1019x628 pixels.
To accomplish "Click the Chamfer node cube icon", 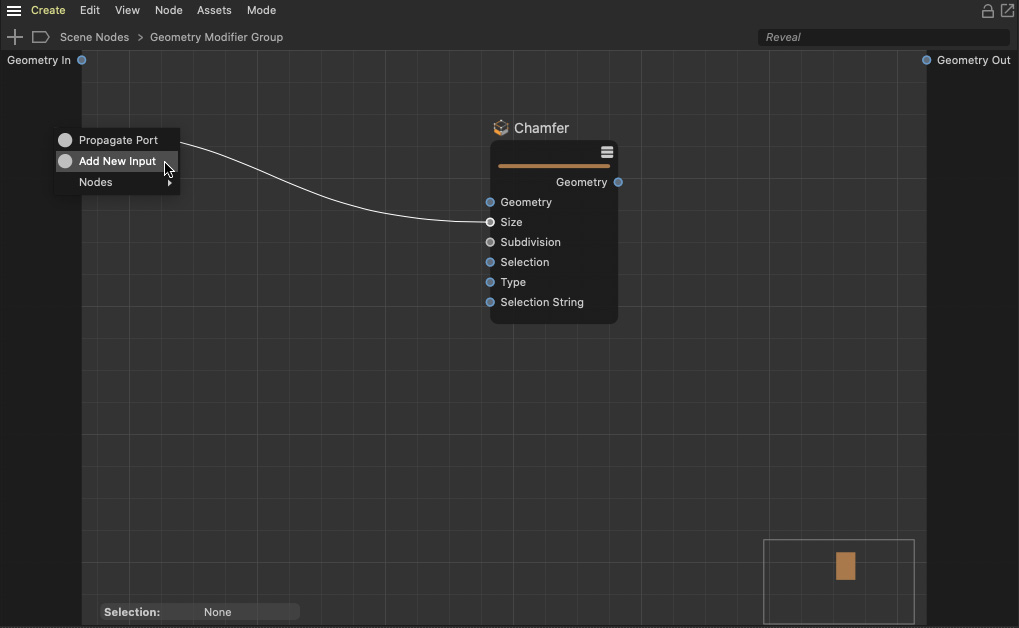I will [x=501, y=128].
